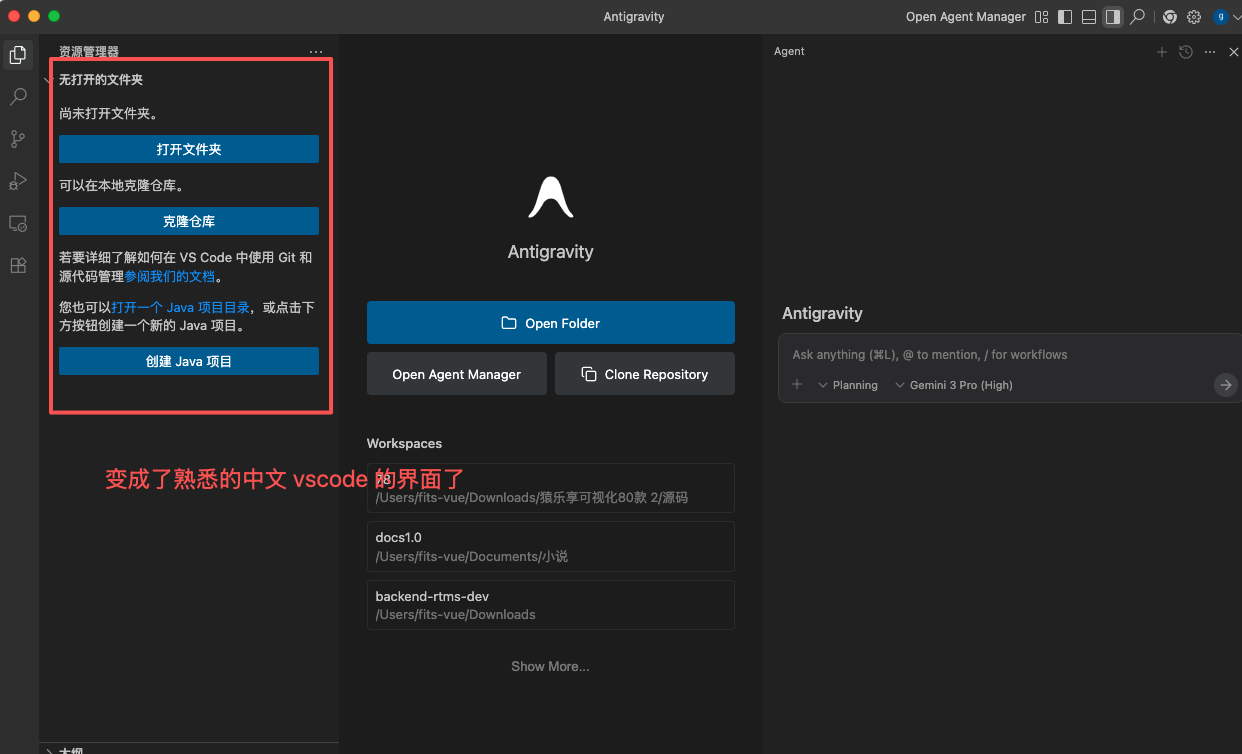Open the Agent conversation history icon
This screenshot has height=754, width=1242.
click(1185, 51)
